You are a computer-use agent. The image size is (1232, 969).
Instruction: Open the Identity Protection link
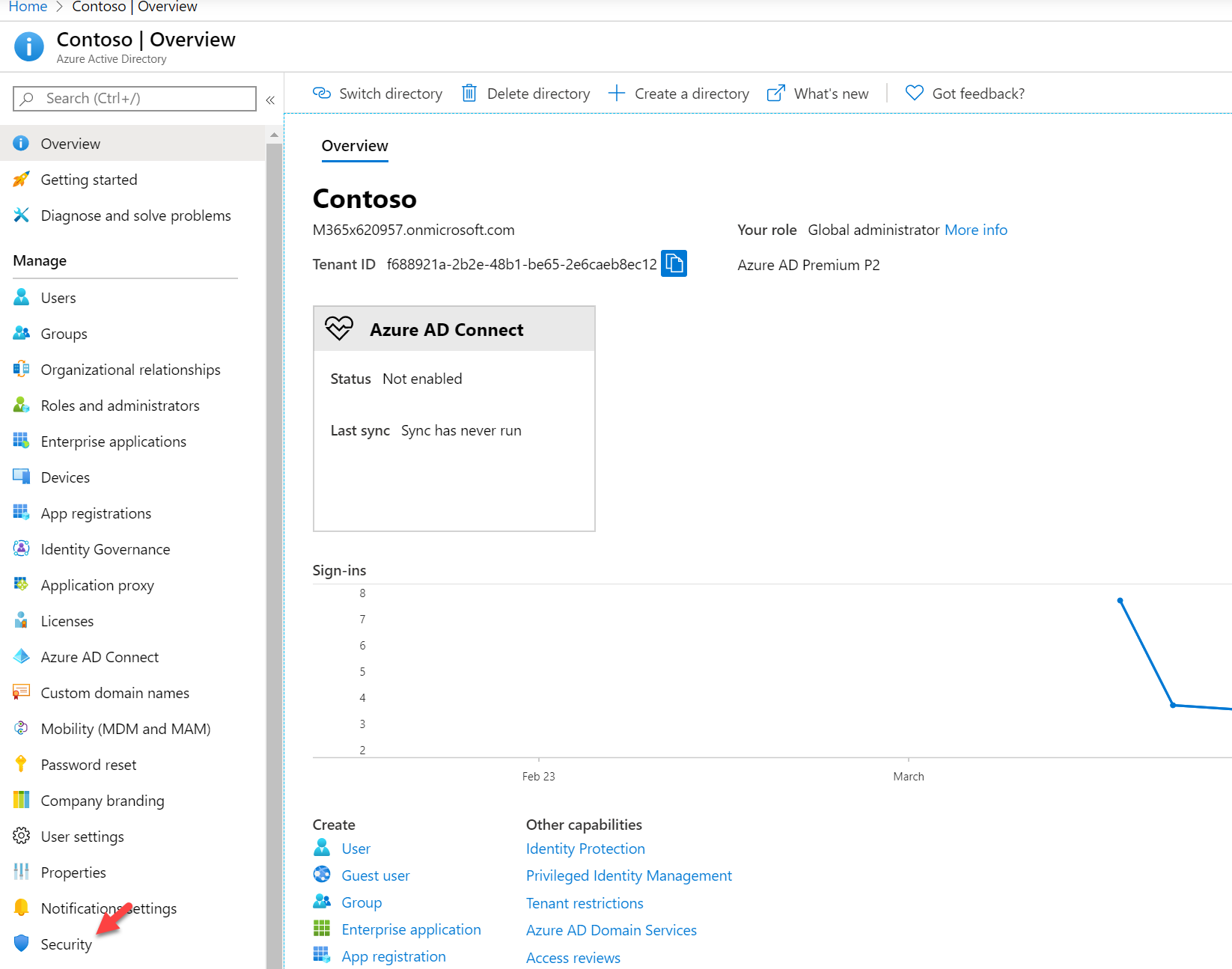point(585,849)
